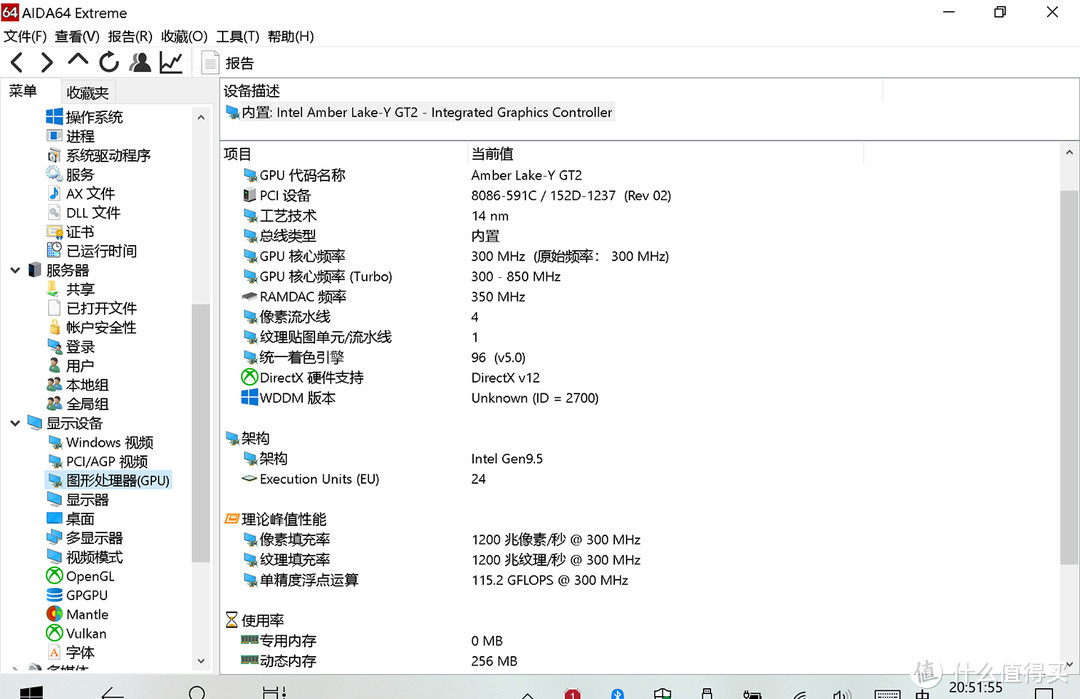1080x699 pixels.
Task: Select 证书 tree item
Action: [x=70, y=232]
